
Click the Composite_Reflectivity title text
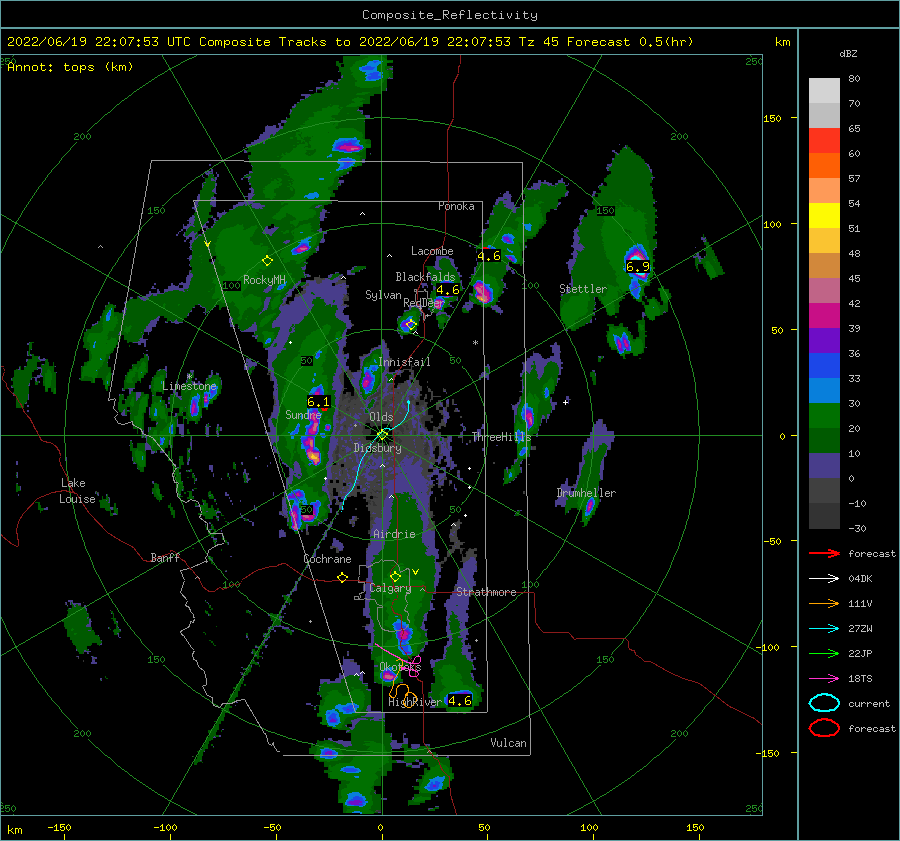point(450,15)
